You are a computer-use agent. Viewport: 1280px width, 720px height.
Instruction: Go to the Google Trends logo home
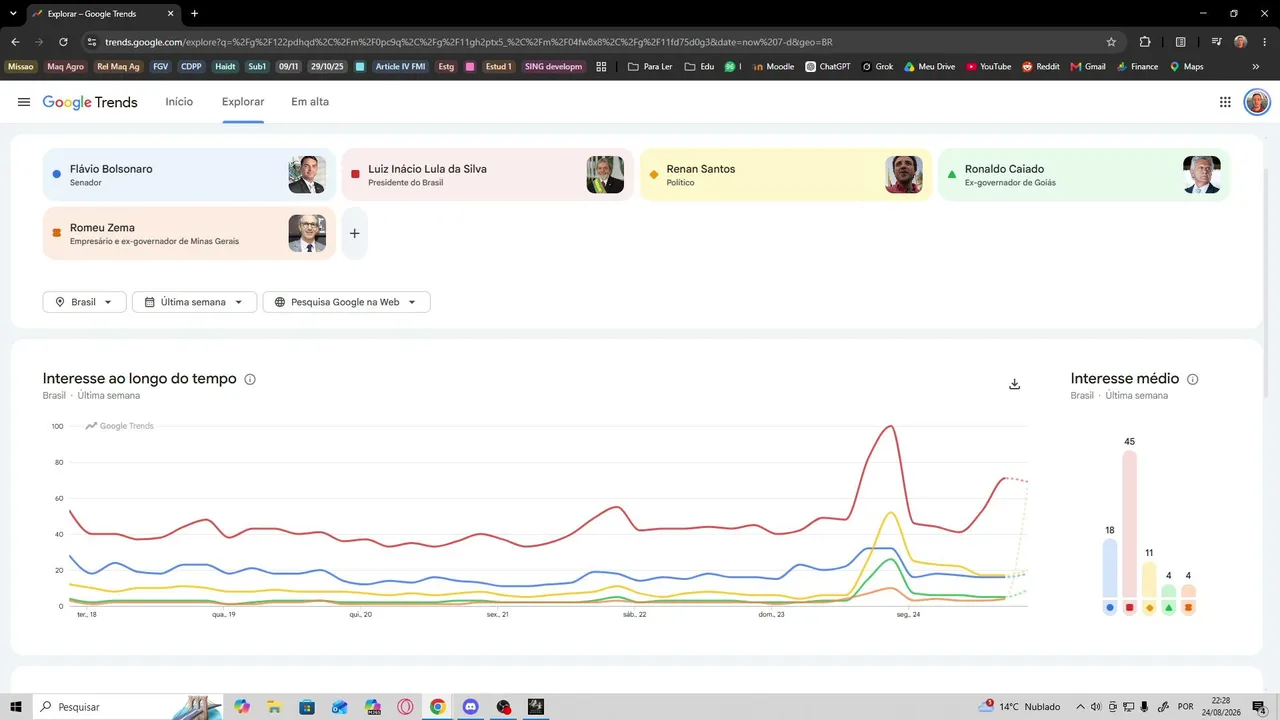pyautogui.click(x=90, y=102)
